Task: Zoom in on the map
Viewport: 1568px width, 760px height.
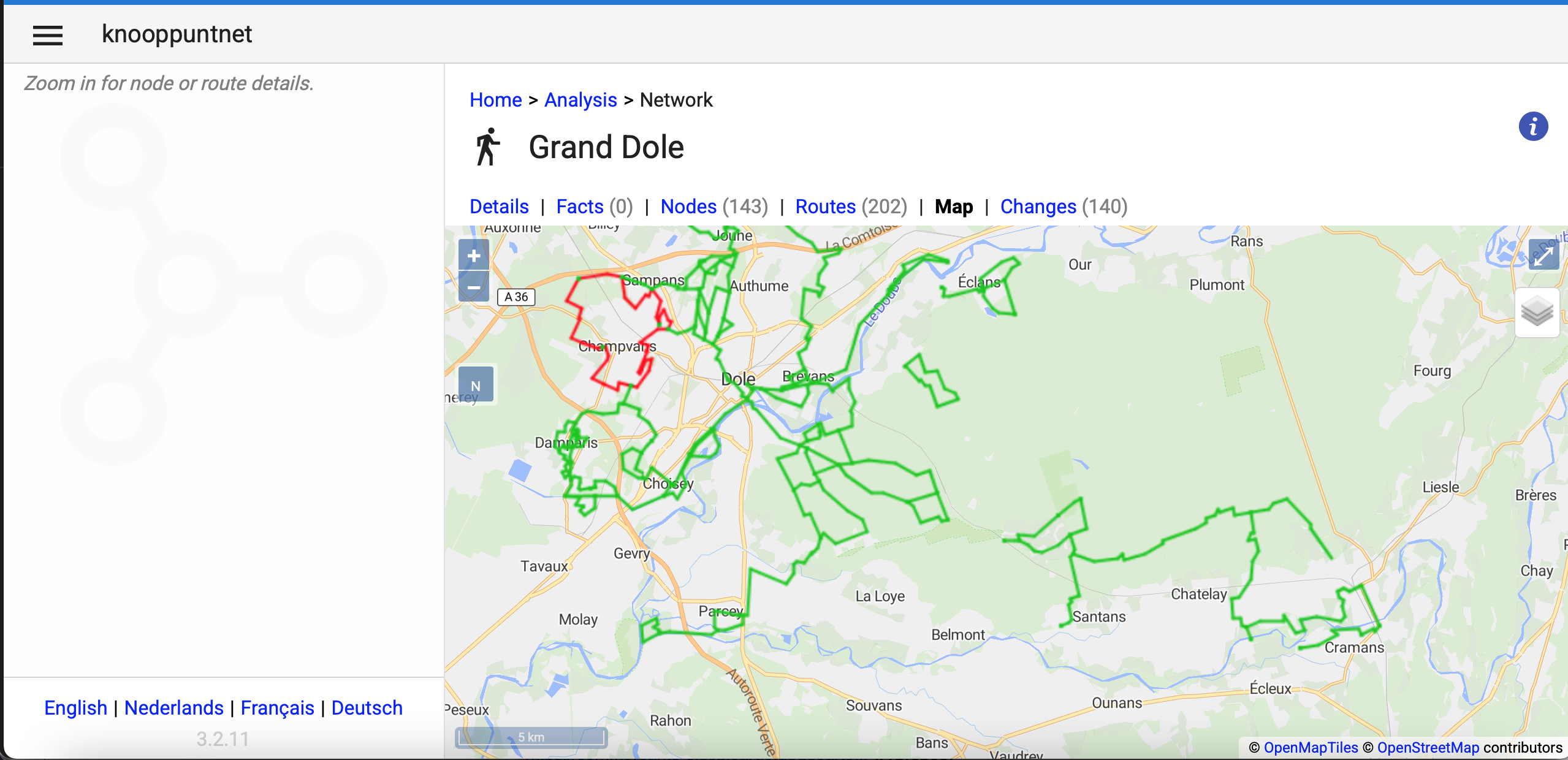Action: (473, 256)
